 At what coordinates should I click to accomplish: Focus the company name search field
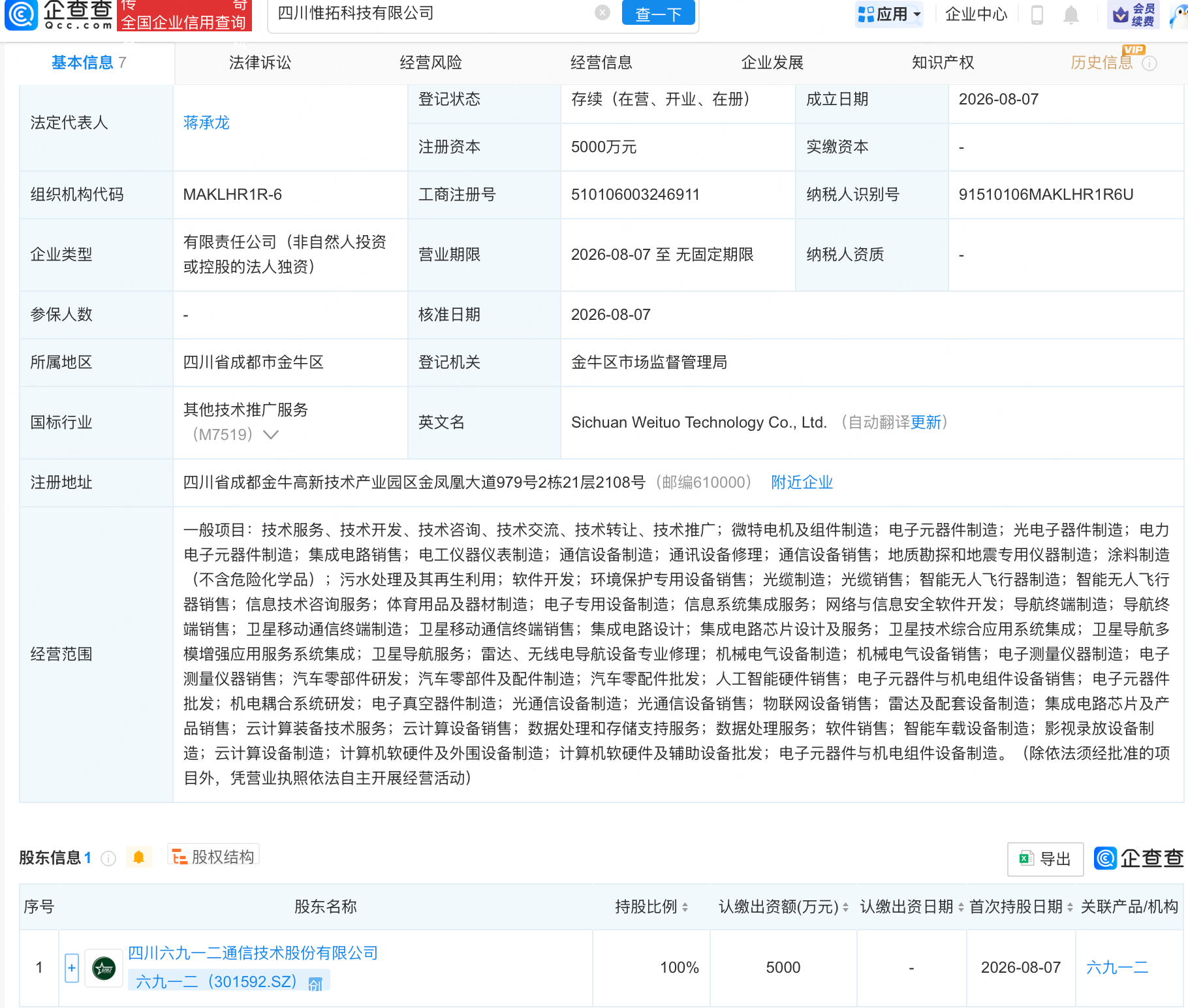point(431,13)
